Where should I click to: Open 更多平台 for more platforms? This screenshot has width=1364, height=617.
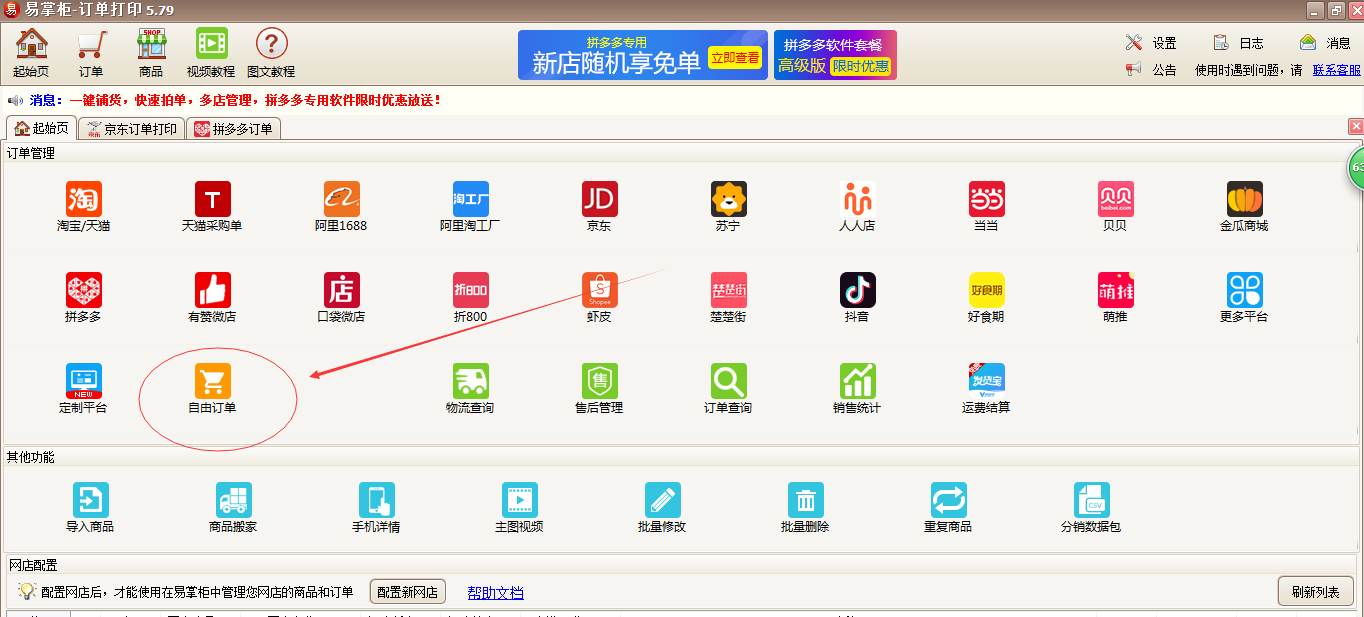1245,290
